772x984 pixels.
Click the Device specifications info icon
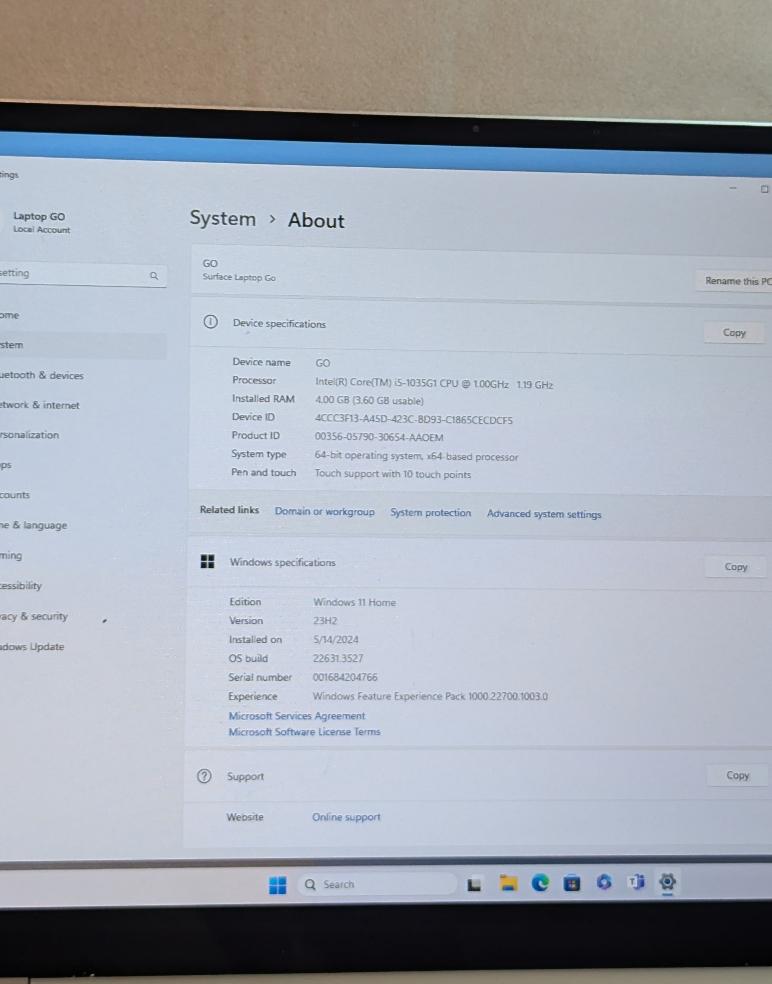point(210,323)
